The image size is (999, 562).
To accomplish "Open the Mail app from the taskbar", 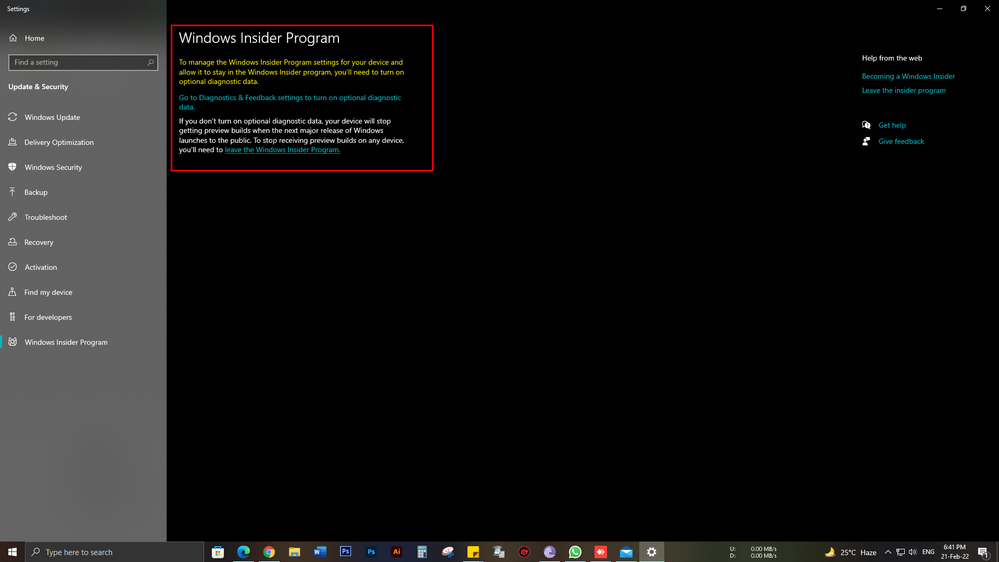I will [x=626, y=552].
